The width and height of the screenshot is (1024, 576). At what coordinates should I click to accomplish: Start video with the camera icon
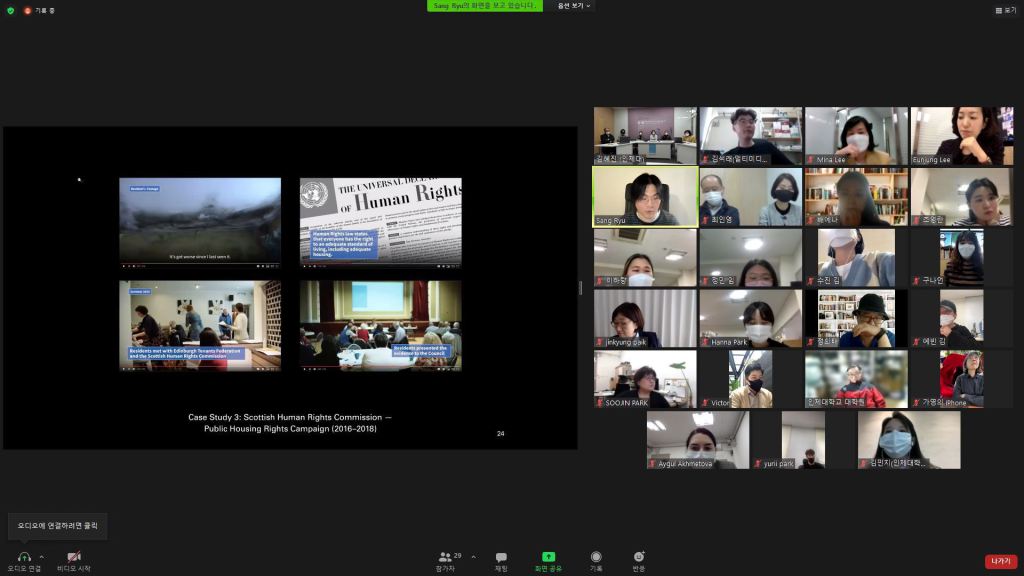tap(73, 557)
